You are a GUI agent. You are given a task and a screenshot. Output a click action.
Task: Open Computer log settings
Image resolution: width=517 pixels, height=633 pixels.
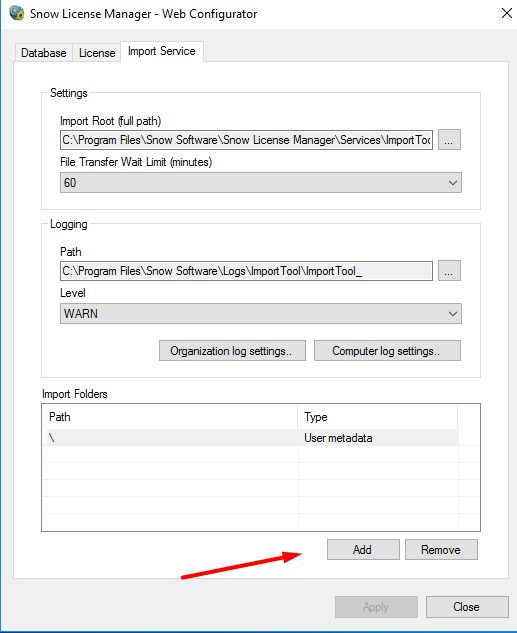click(387, 350)
